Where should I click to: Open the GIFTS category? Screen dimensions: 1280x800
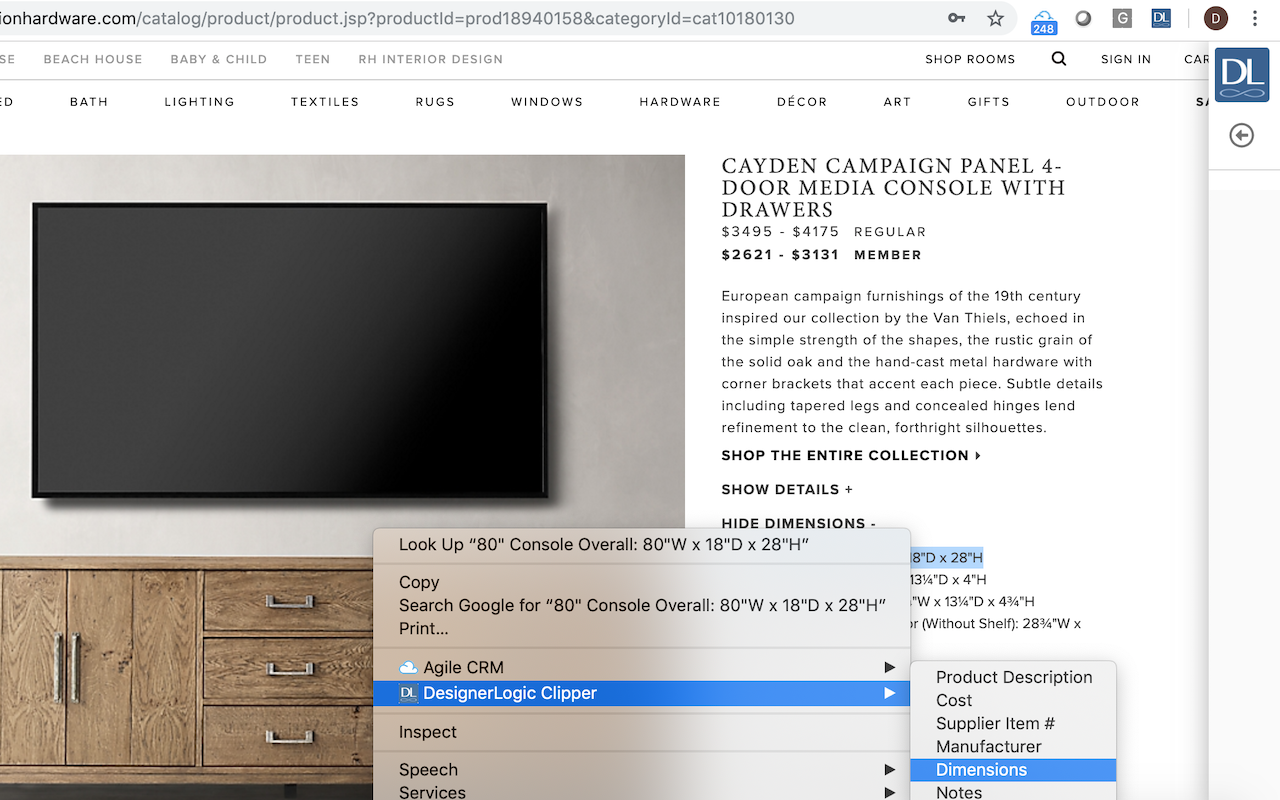coord(989,102)
